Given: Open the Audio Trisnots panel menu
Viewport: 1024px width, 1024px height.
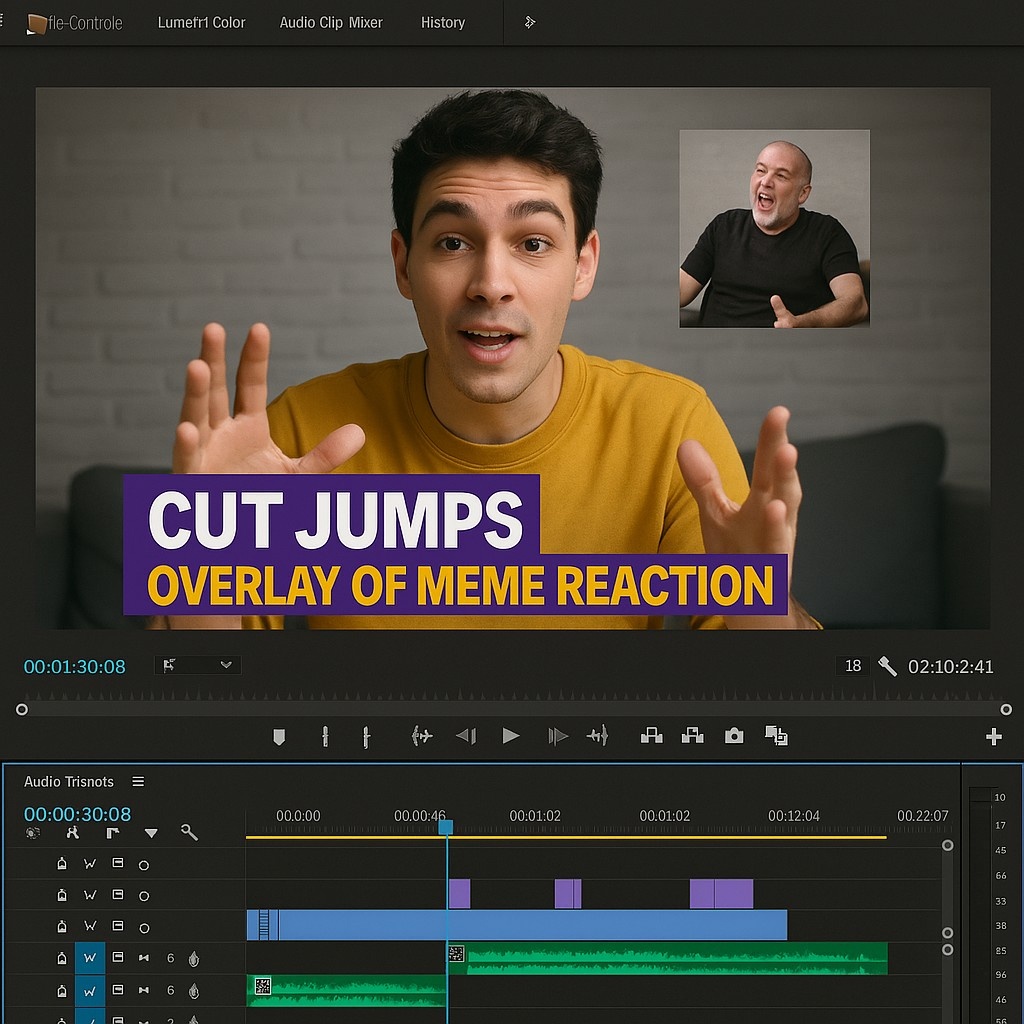Looking at the screenshot, I should click(x=138, y=782).
